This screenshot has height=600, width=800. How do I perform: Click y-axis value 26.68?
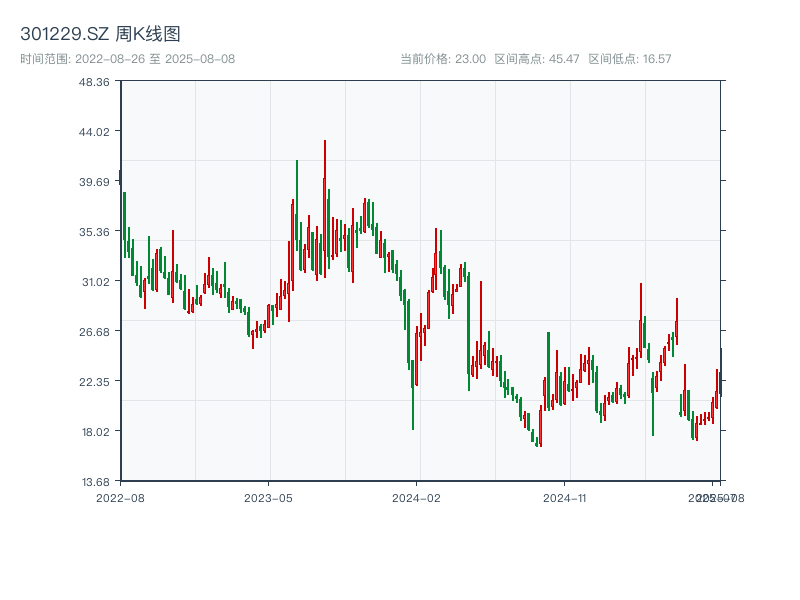[94, 332]
